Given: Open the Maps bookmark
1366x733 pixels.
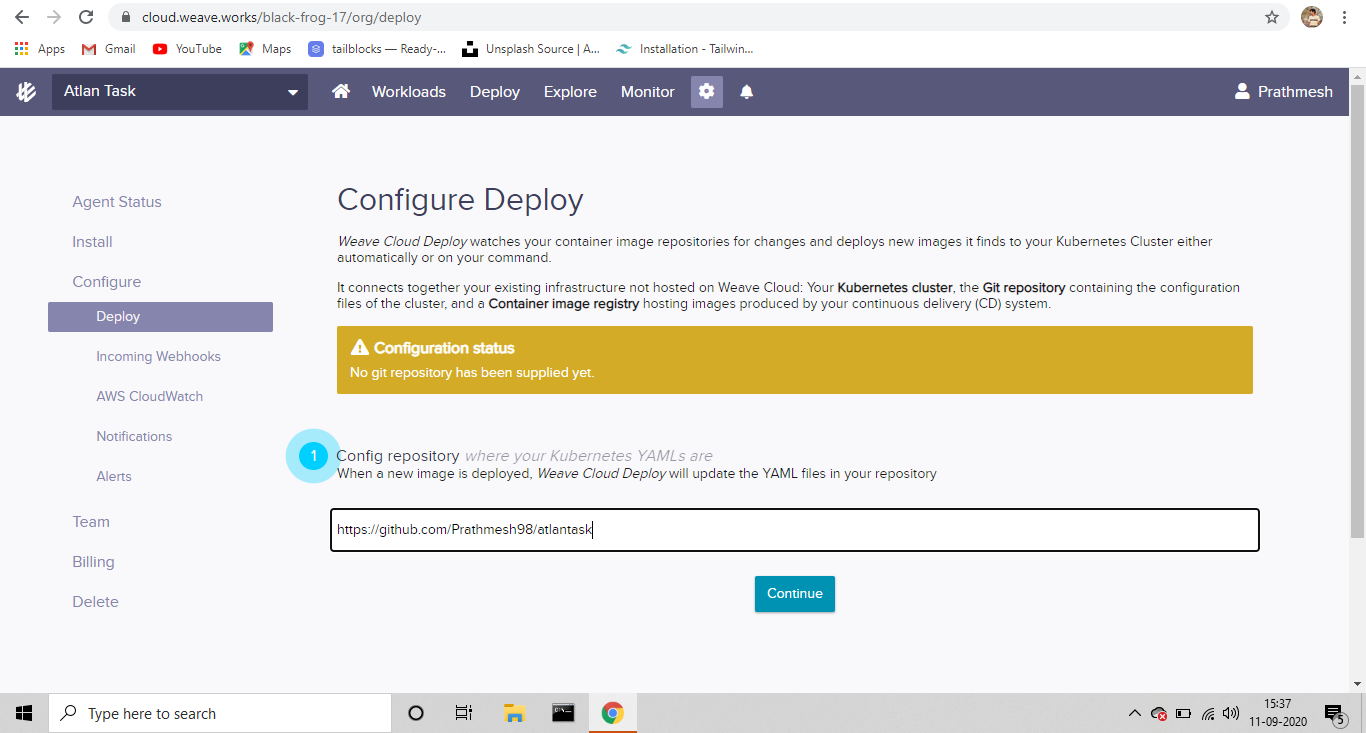Looking at the screenshot, I should 265,48.
